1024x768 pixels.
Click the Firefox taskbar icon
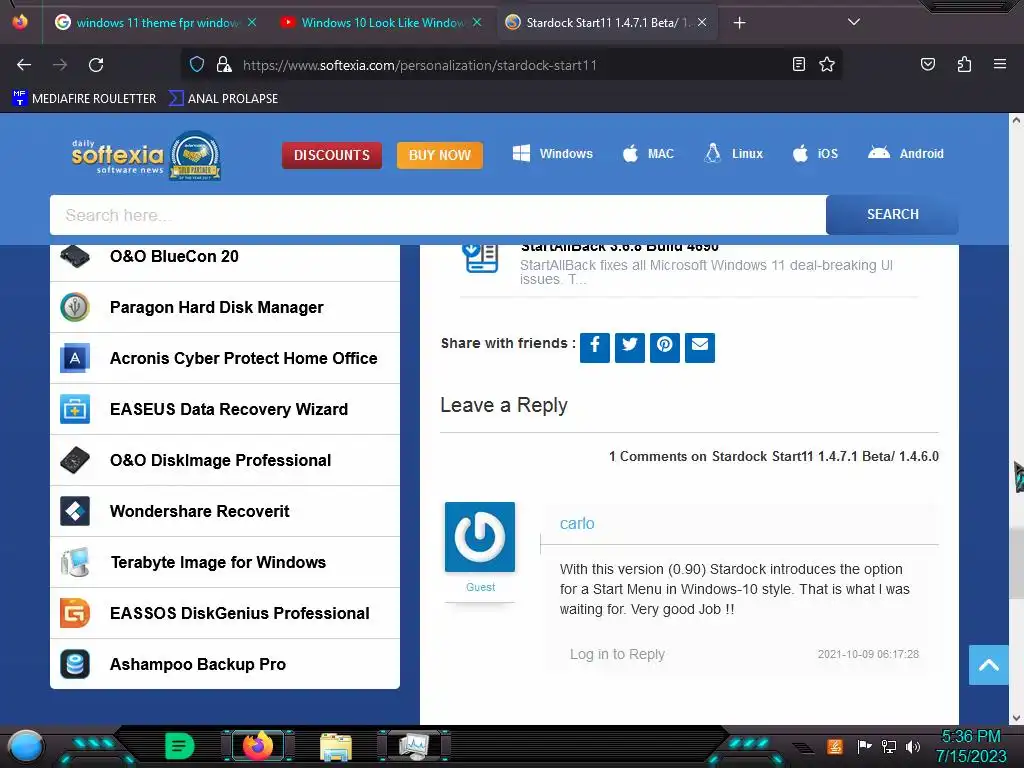257,746
